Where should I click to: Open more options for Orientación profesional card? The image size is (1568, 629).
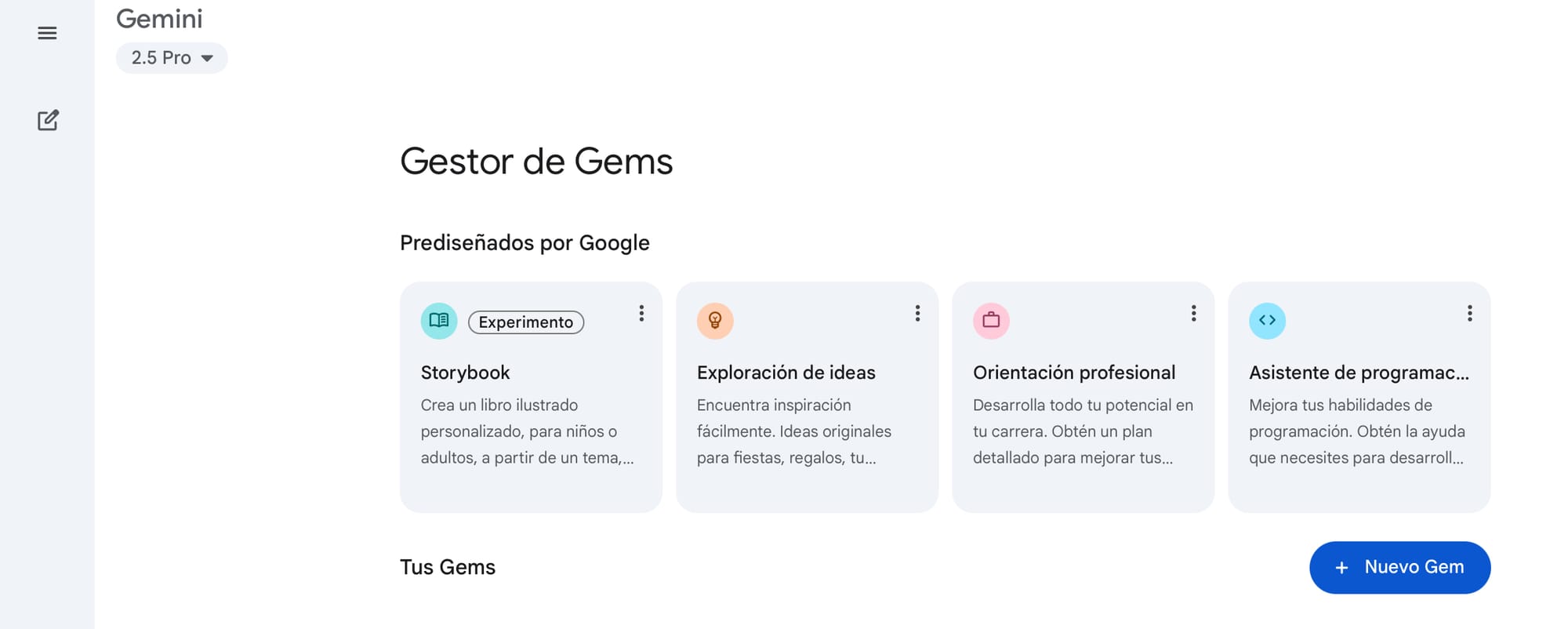[x=1193, y=314]
